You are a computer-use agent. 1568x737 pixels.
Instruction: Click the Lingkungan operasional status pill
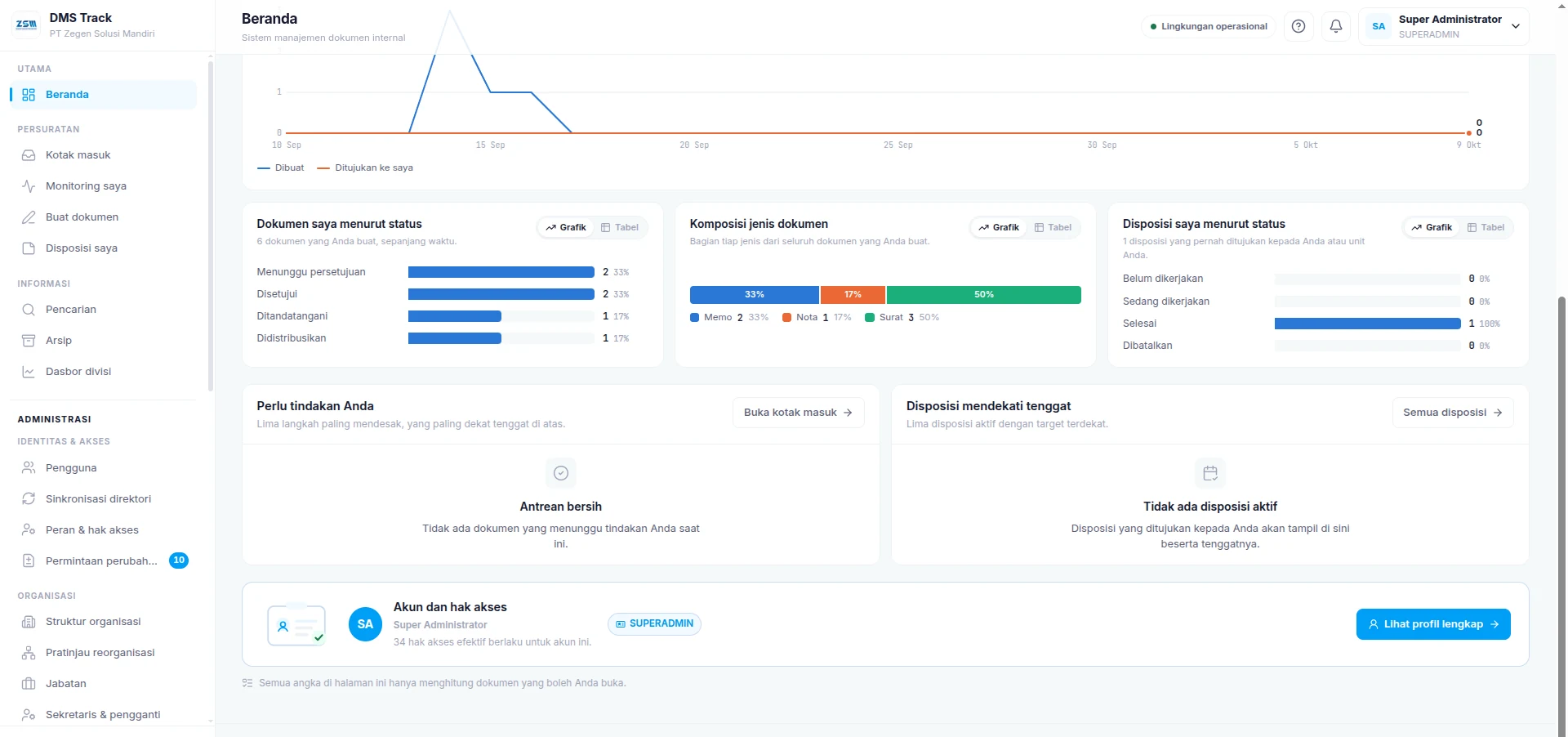click(x=1209, y=26)
